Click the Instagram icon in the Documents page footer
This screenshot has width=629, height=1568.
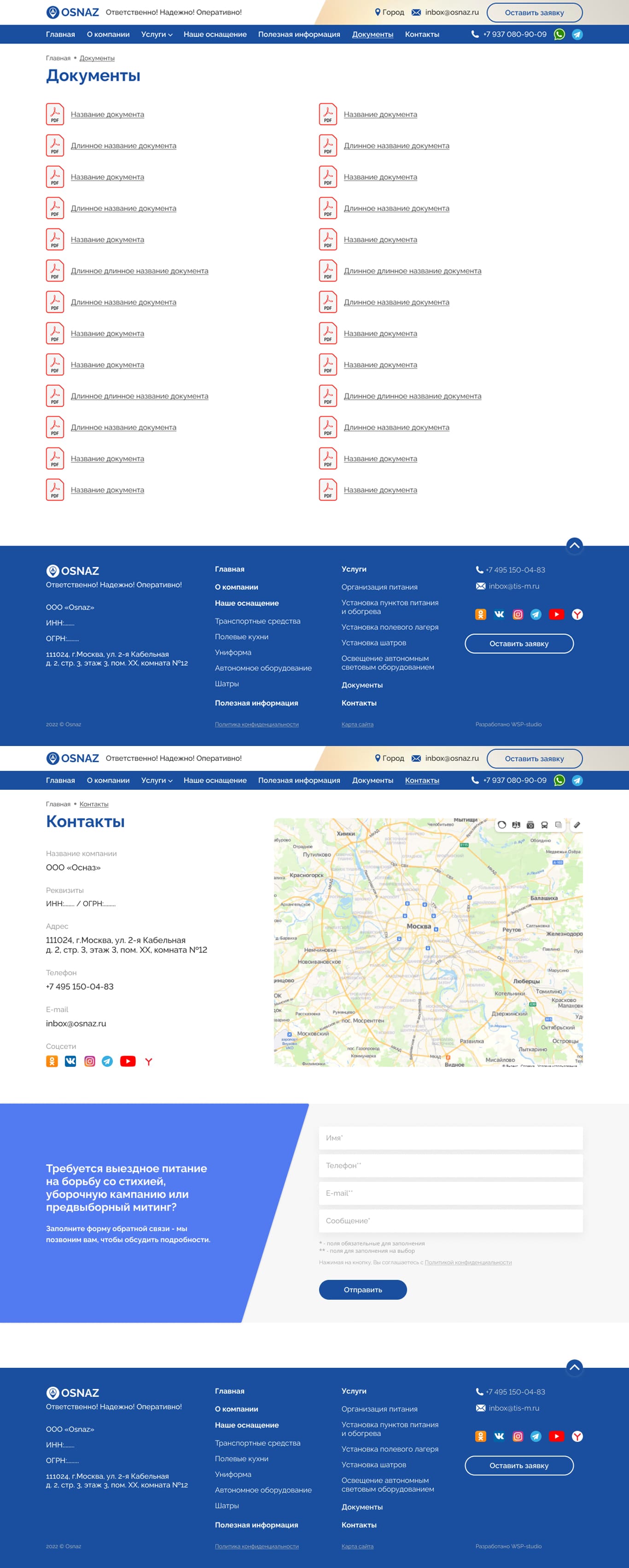[x=518, y=614]
